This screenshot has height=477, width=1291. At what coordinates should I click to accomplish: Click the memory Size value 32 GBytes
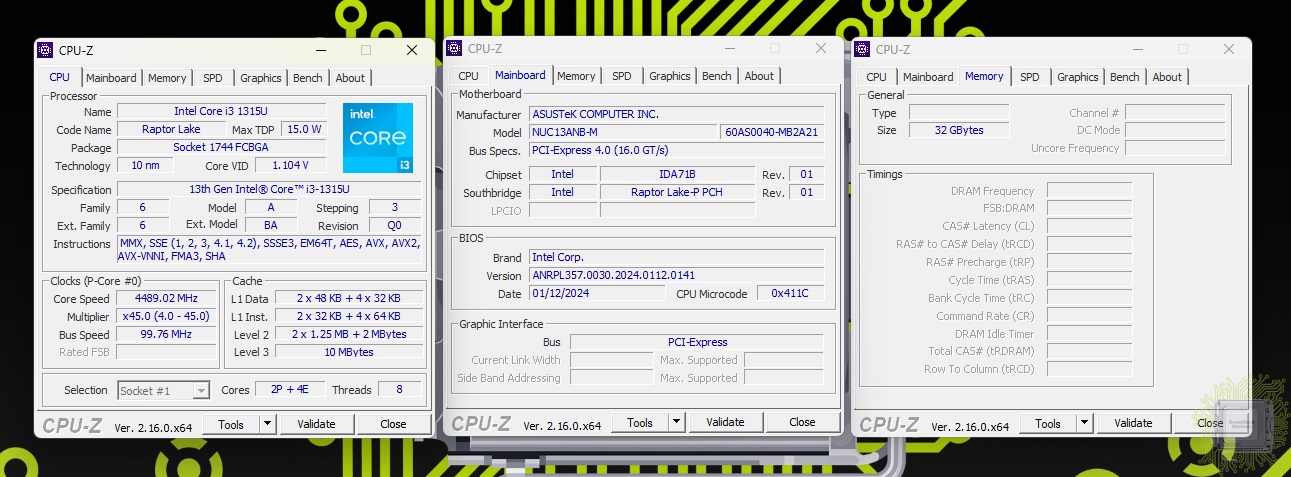pos(958,131)
